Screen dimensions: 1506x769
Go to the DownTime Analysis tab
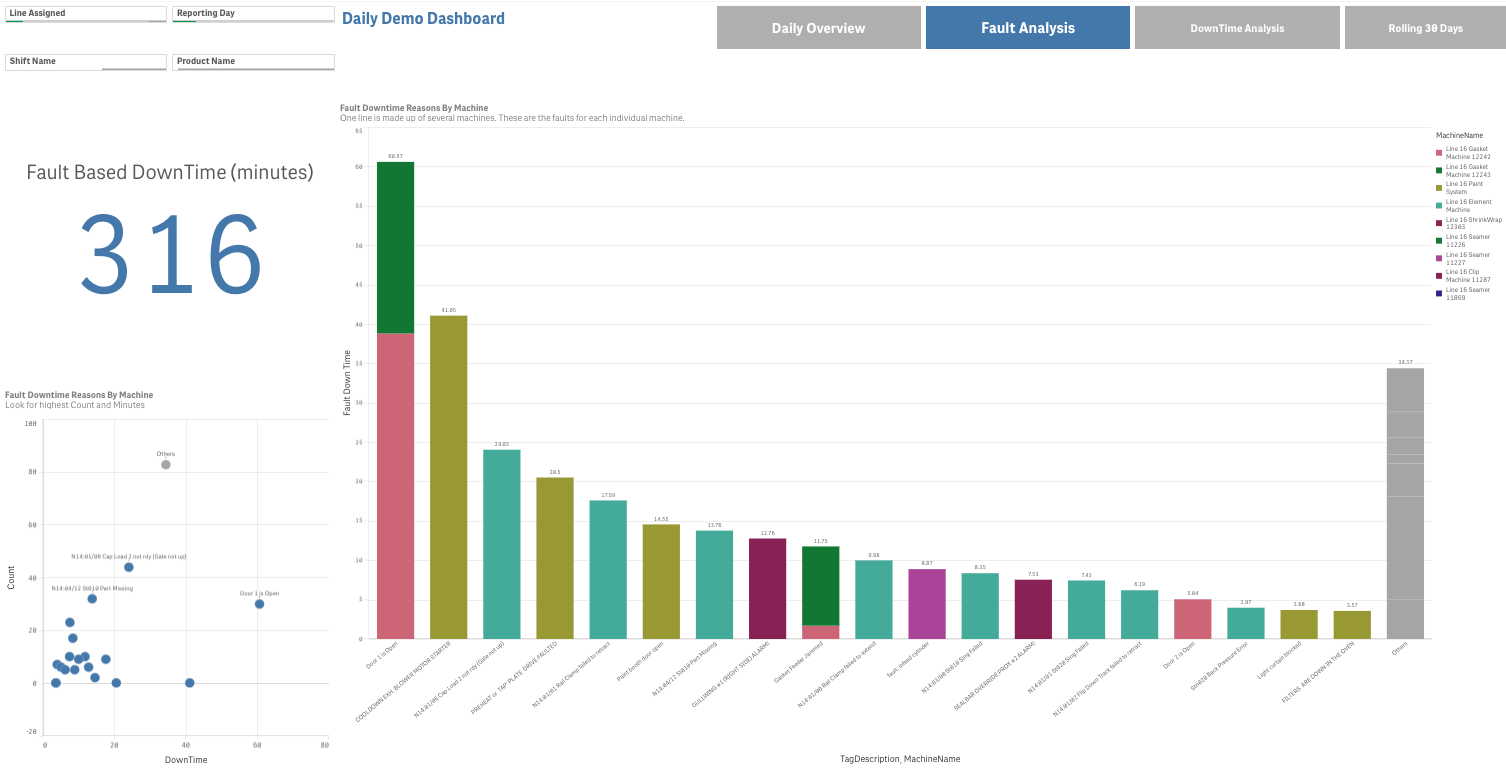coord(1236,28)
